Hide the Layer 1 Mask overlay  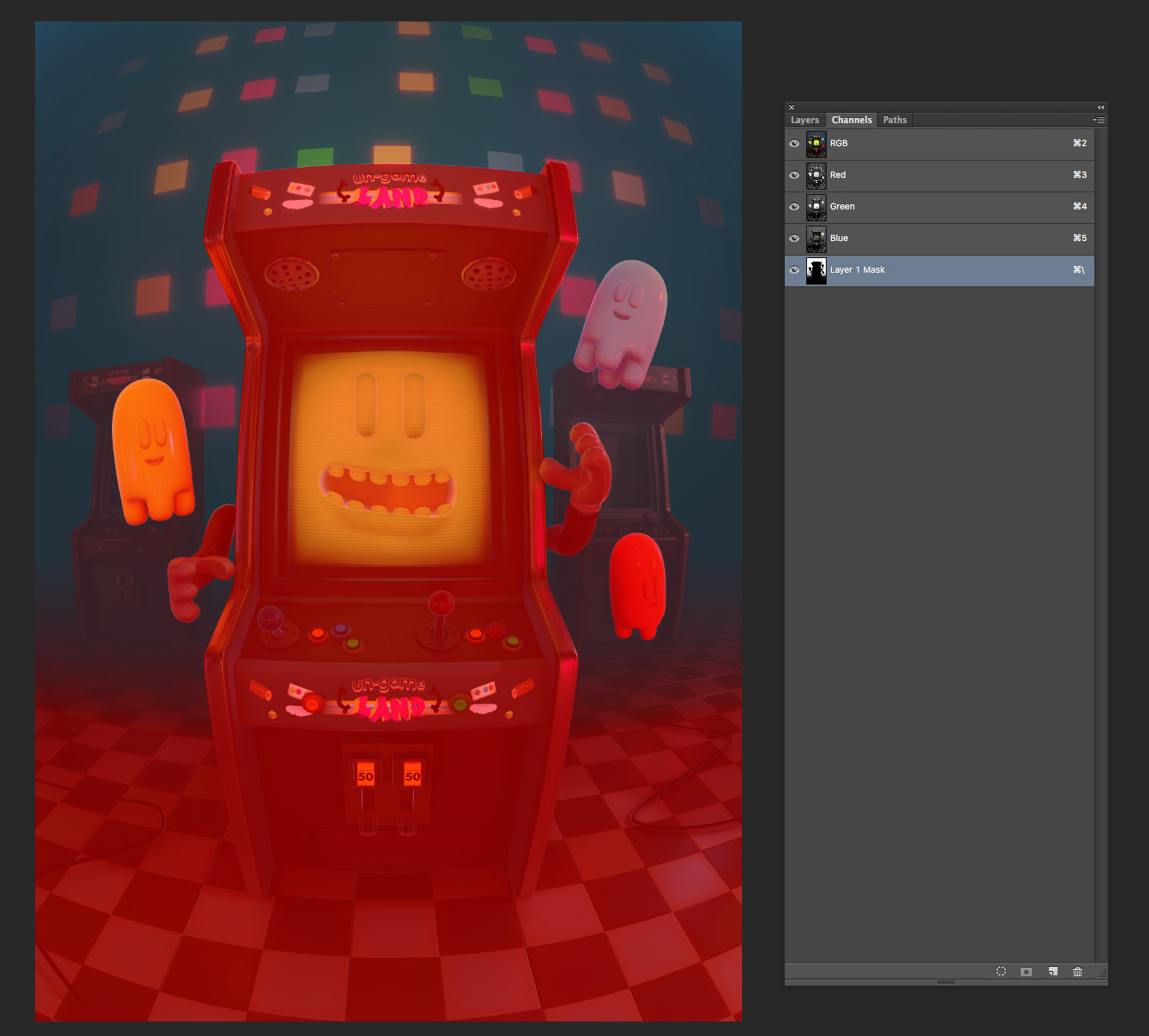[794, 270]
